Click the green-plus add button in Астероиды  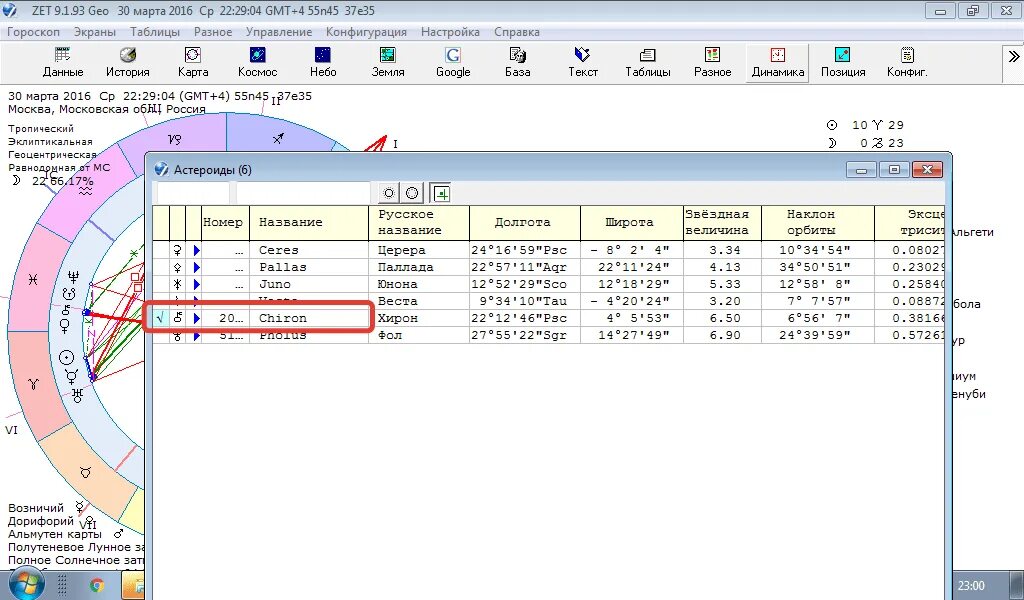coord(441,193)
